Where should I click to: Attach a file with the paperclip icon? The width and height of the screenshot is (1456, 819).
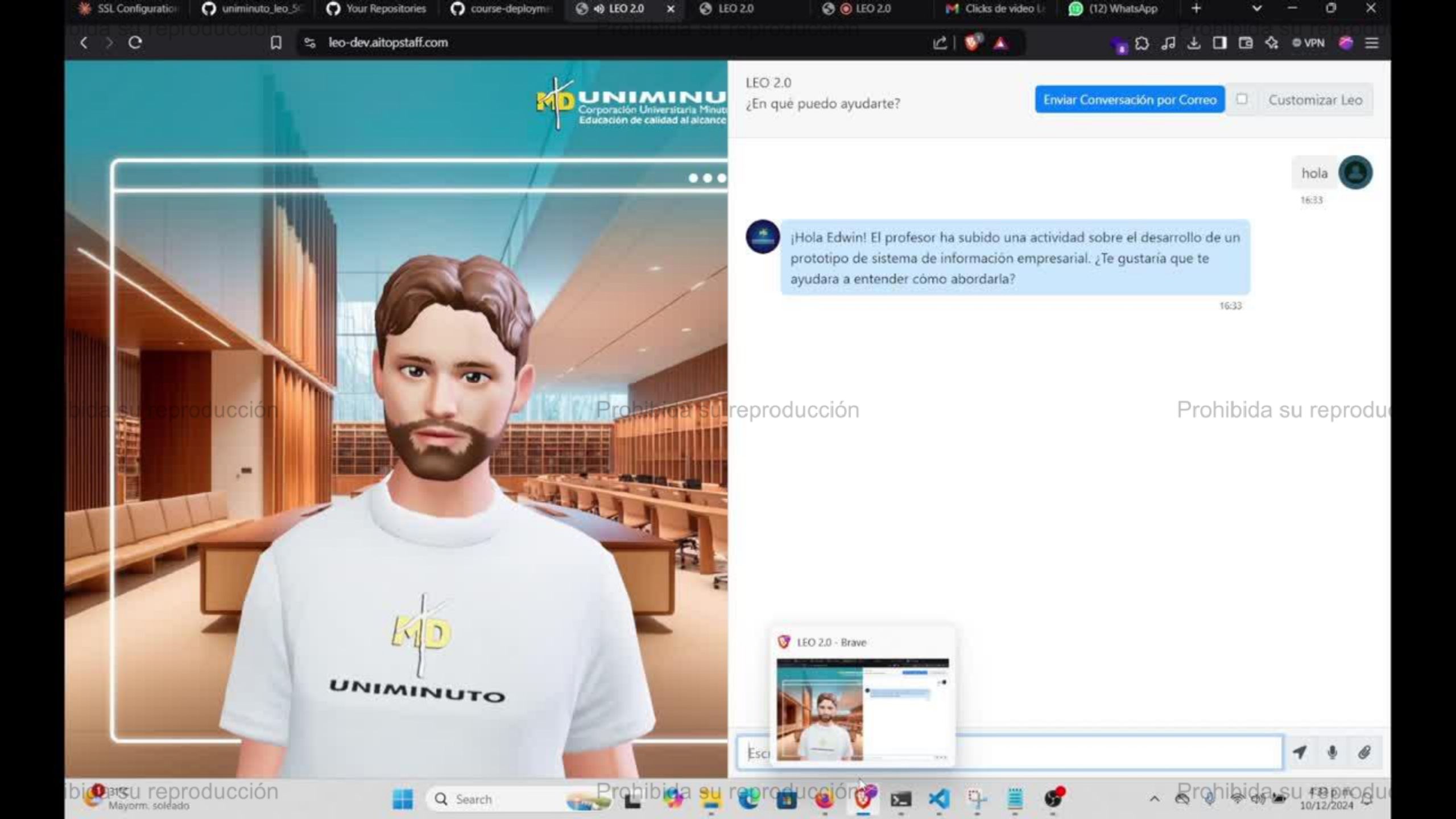pos(1364,752)
